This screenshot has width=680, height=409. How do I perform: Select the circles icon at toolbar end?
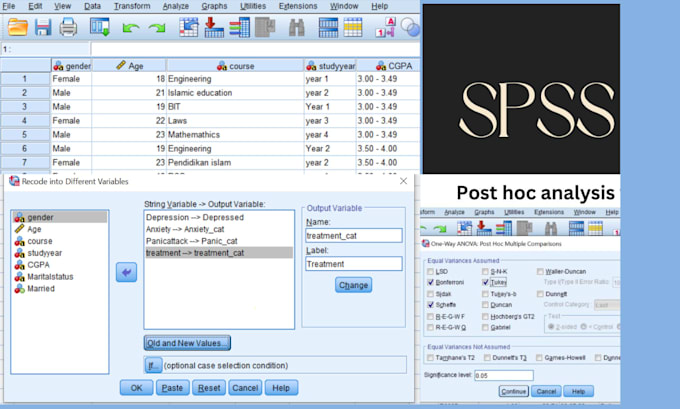(409, 27)
